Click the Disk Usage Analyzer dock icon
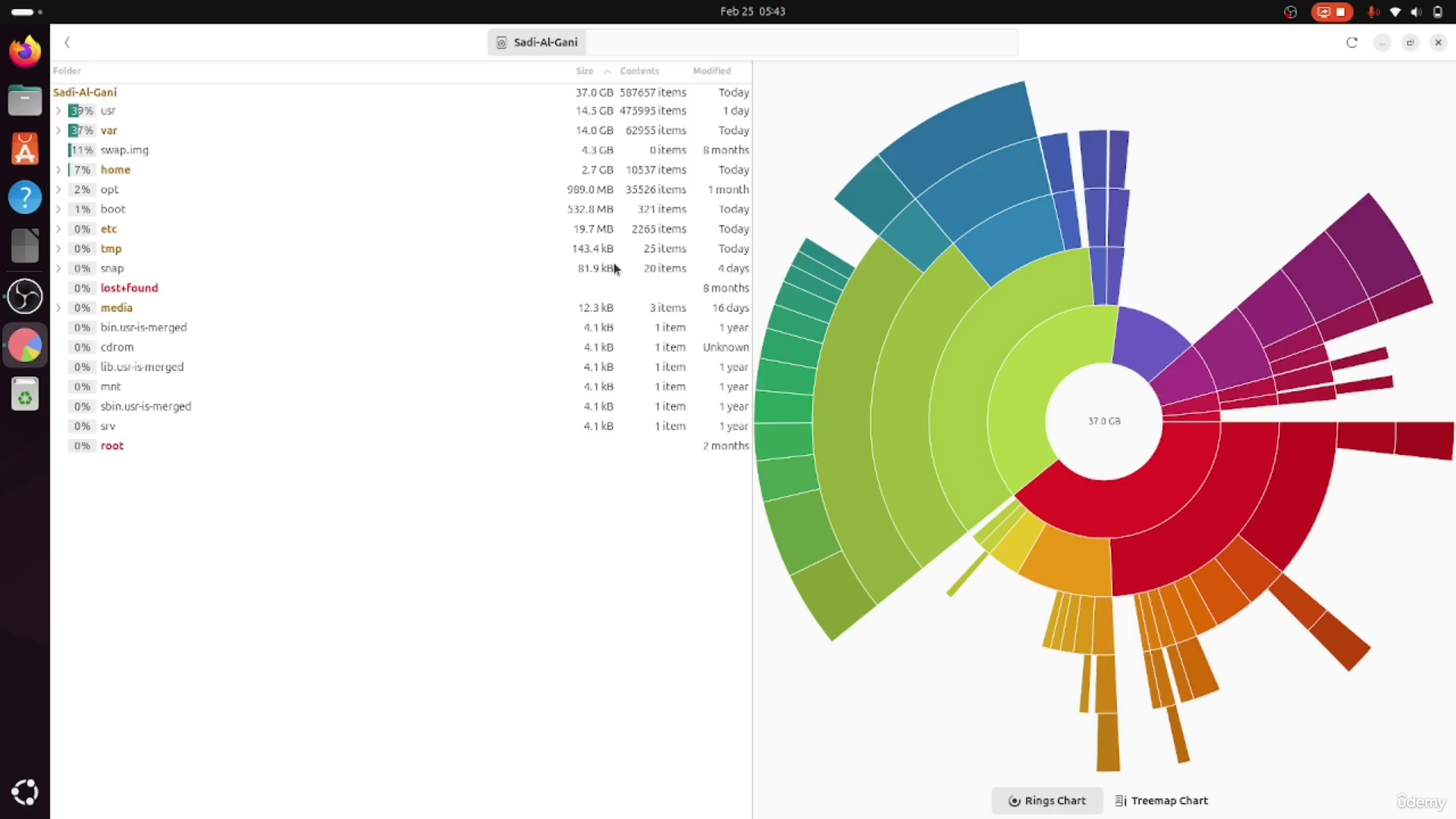 pyautogui.click(x=25, y=345)
